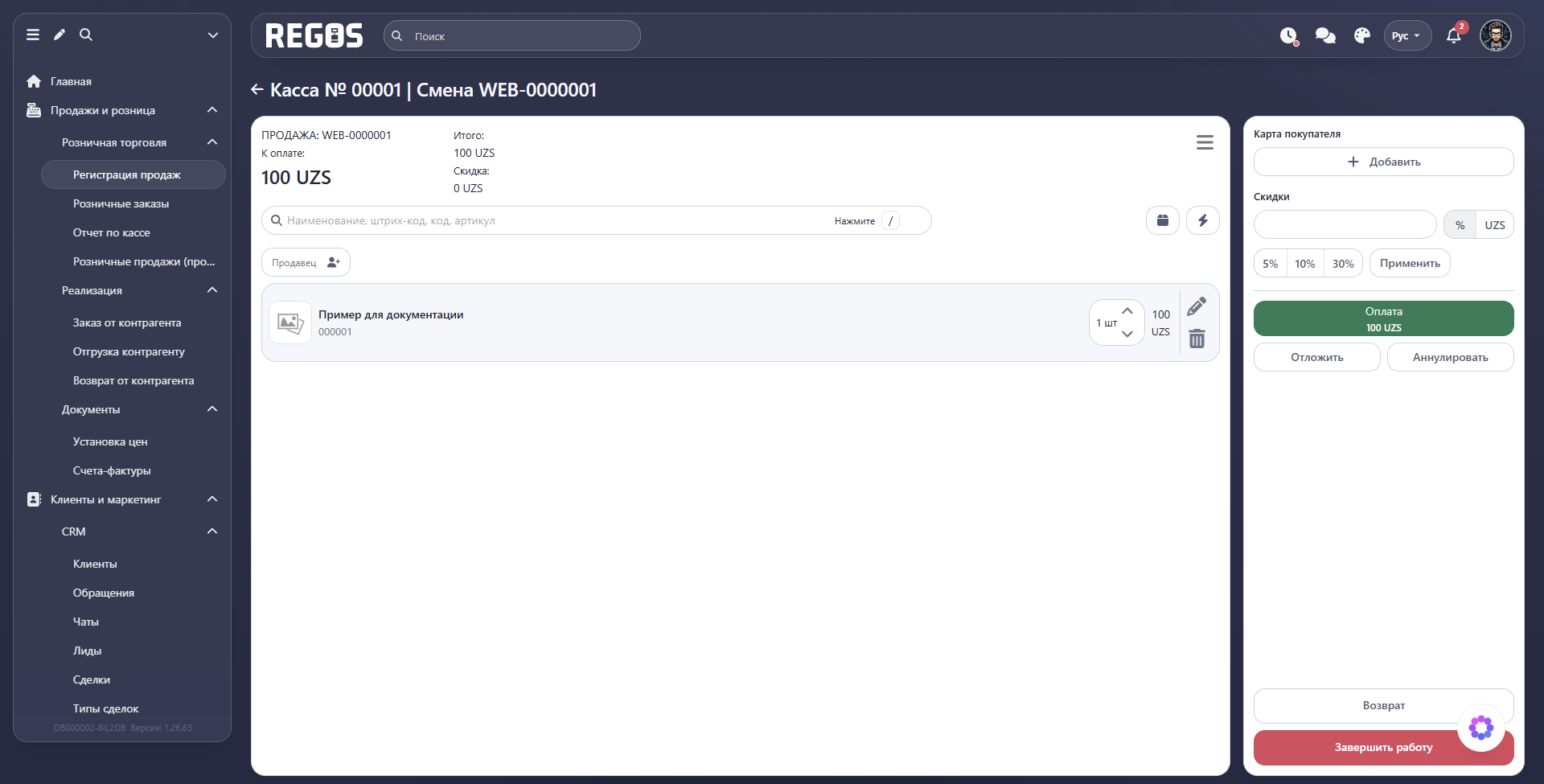Select the 5% quick discount
The width and height of the screenshot is (1544, 784).
click(x=1271, y=264)
